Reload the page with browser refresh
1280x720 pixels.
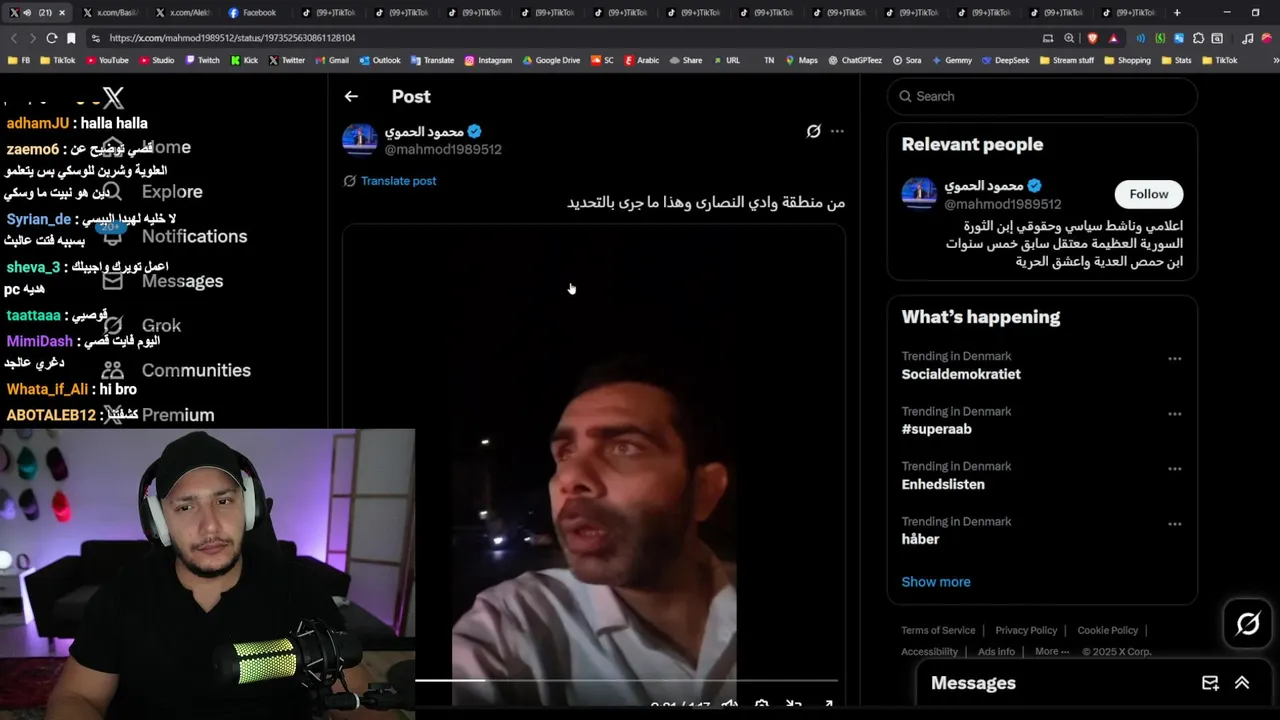click(51, 38)
